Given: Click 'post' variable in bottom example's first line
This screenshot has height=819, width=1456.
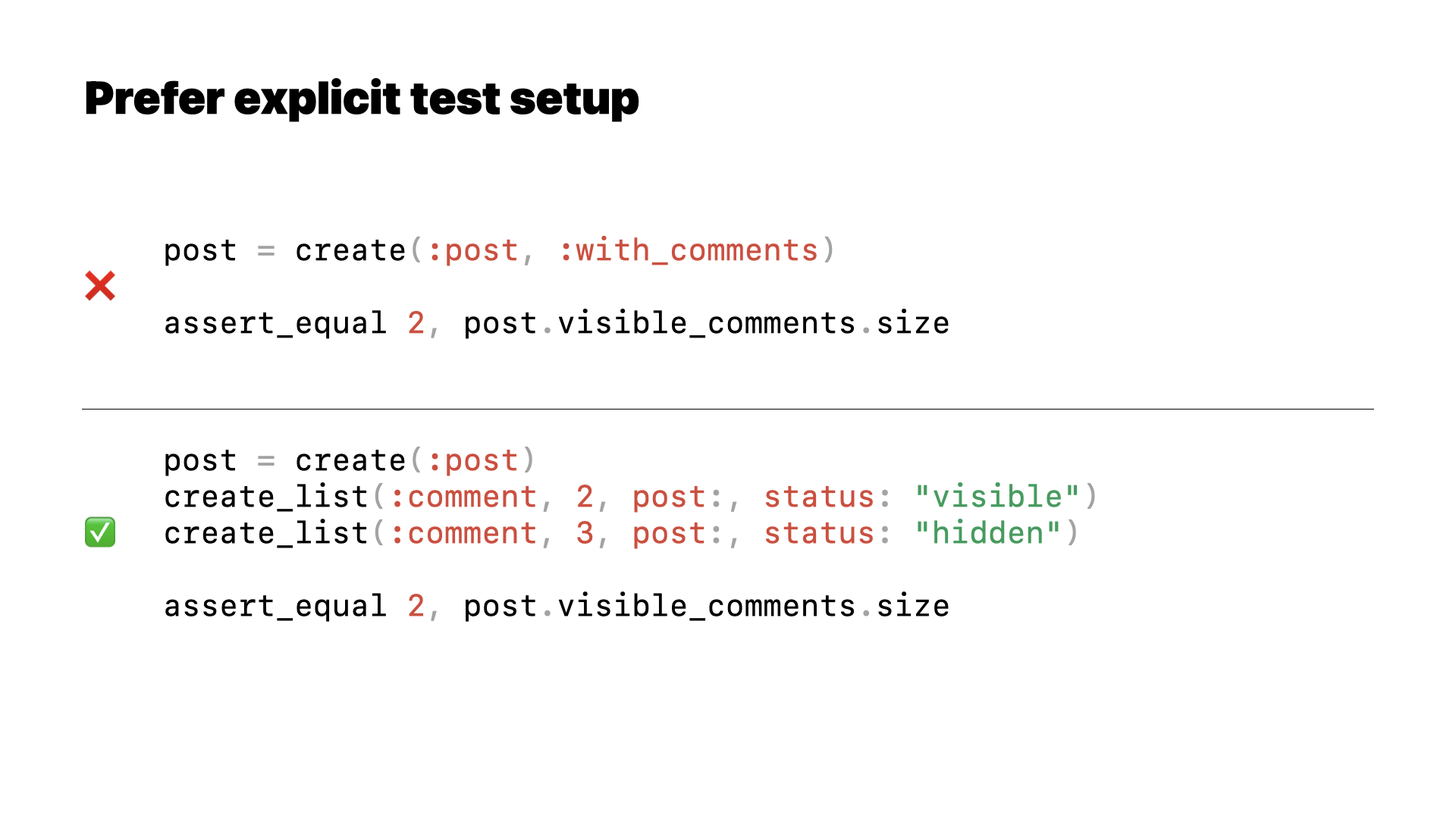Looking at the screenshot, I should pos(200,461).
